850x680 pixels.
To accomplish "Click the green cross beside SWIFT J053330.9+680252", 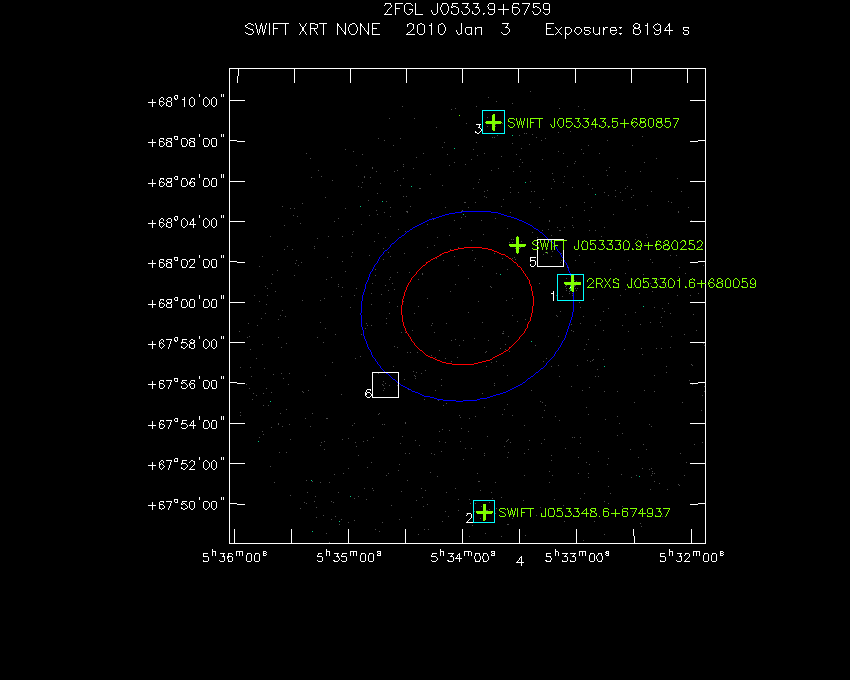I will pyautogui.click(x=518, y=245).
